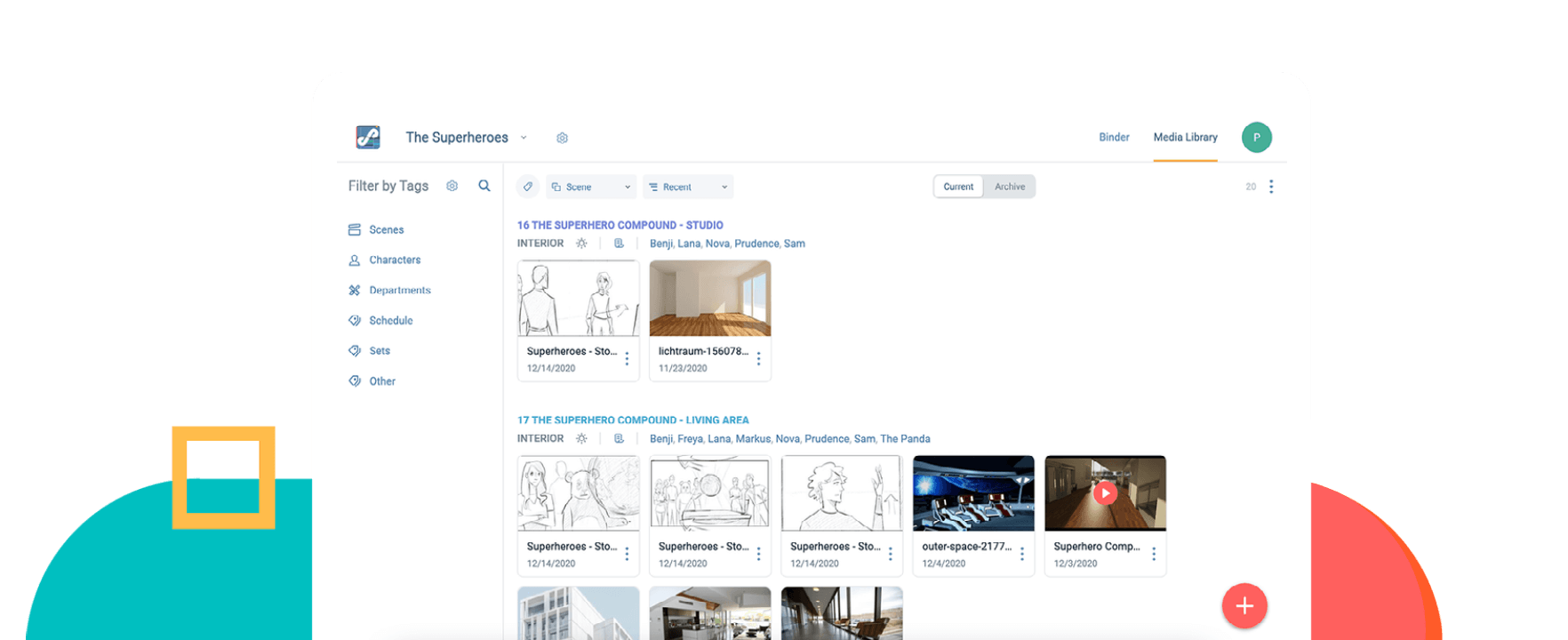Screen dimensions: 1568x640
Task: Open the green P user avatar
Action: pyautogui.click(x=1256, y=137)
